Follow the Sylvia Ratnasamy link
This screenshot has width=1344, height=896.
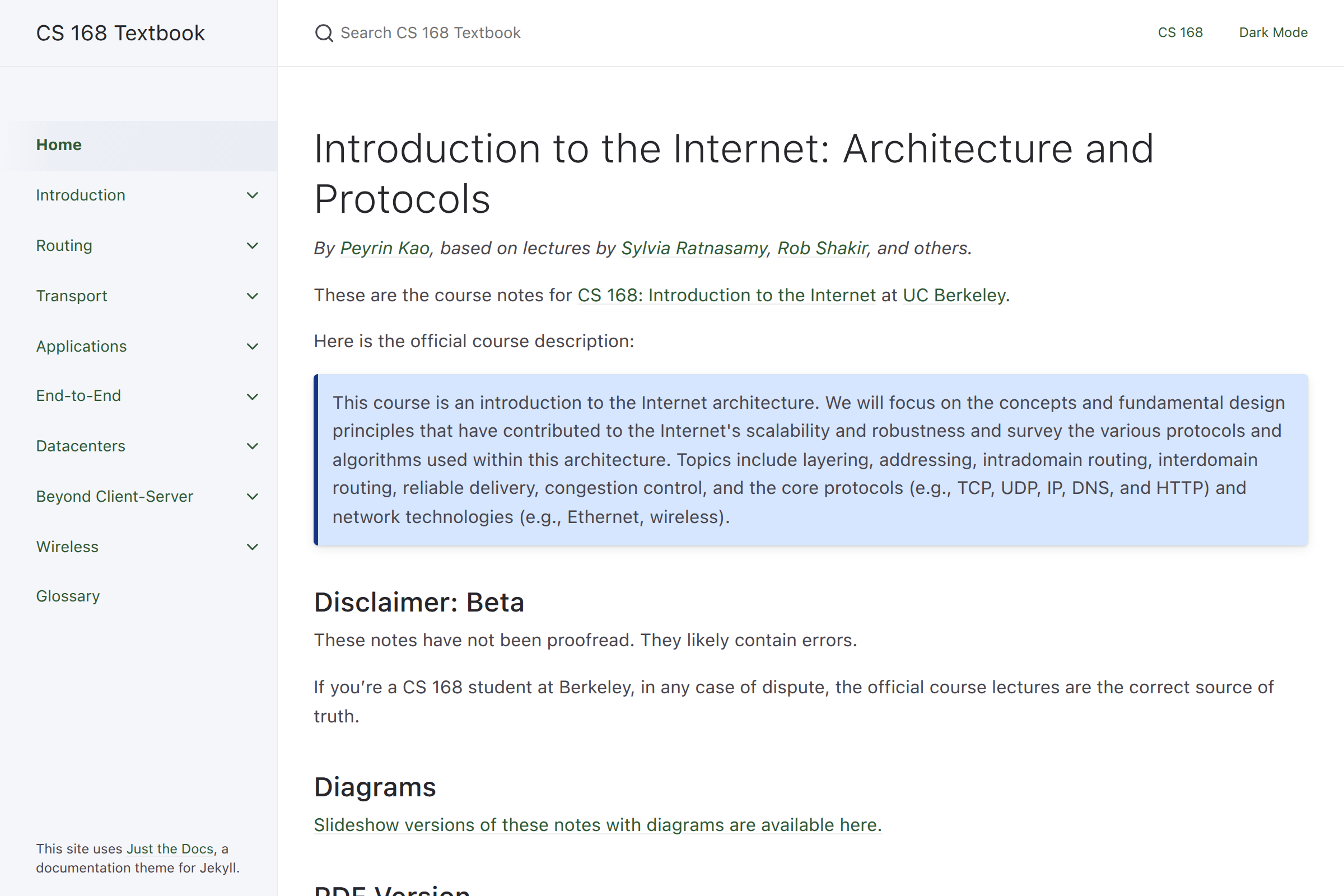point(694,248)
